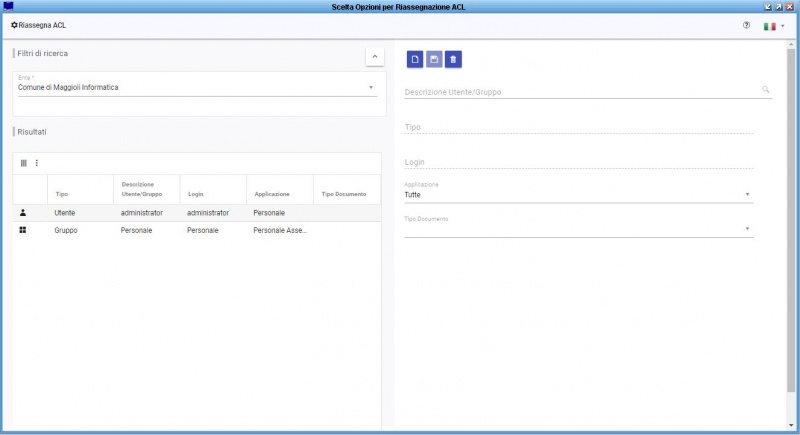Click the user icon in administrator row

click(x=23, y=213)
